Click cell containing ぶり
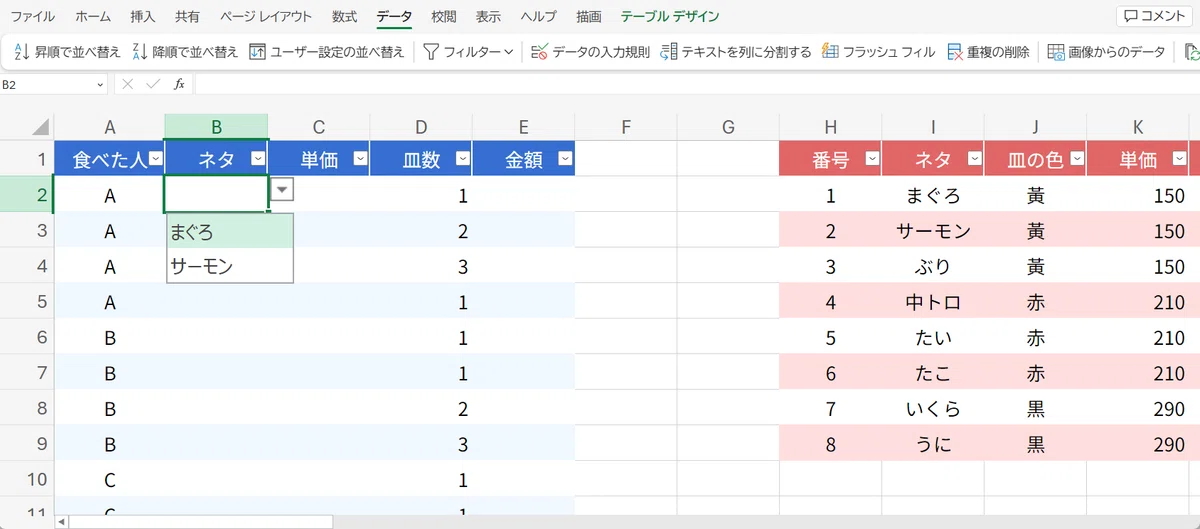The width and height of the screenshot is (1200, 529). pyautogui.click(x=933, y=266)
